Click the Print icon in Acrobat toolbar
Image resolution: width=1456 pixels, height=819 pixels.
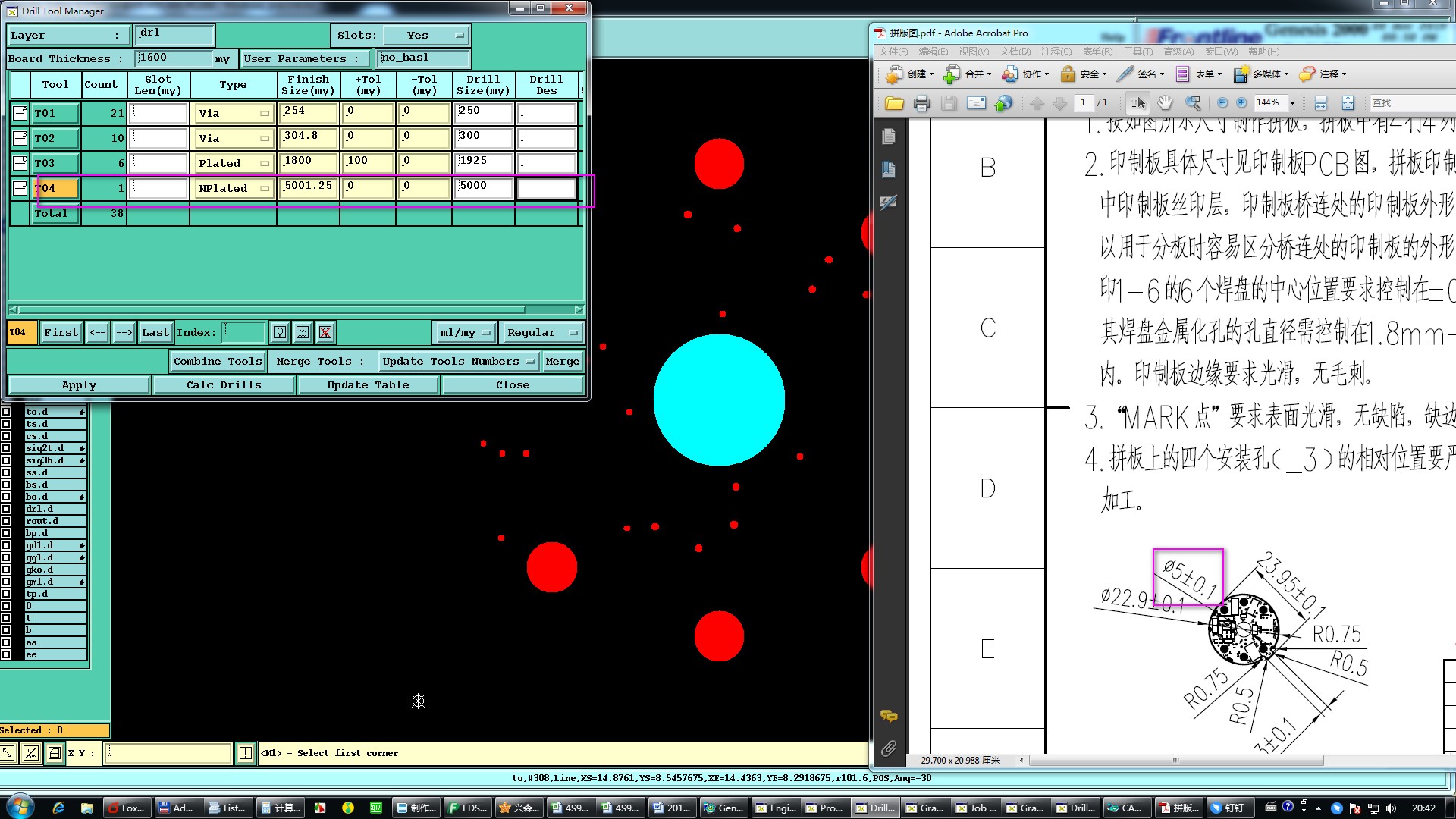pyautogui.click(x=921, y=103)
